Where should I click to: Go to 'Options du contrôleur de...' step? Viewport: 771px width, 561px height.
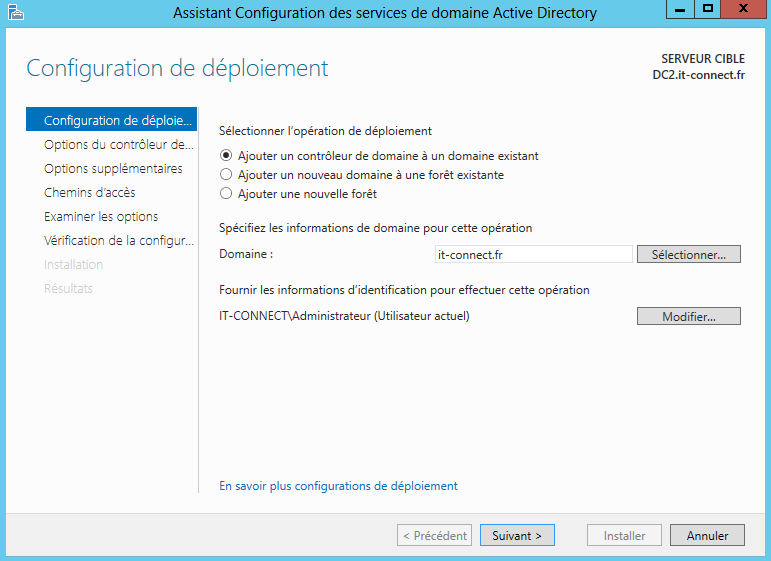tap(118, 145)
